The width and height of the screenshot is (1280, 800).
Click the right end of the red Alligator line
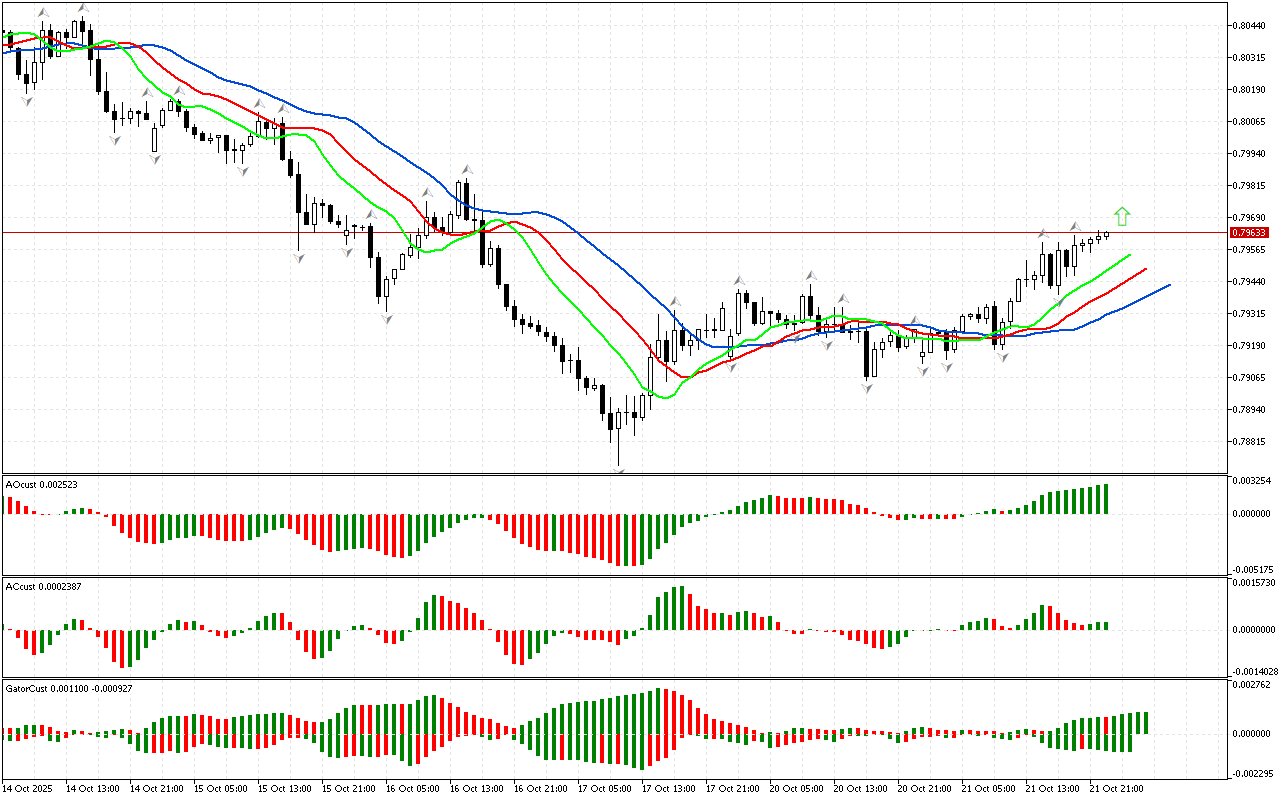click(x=1145, y=269)
